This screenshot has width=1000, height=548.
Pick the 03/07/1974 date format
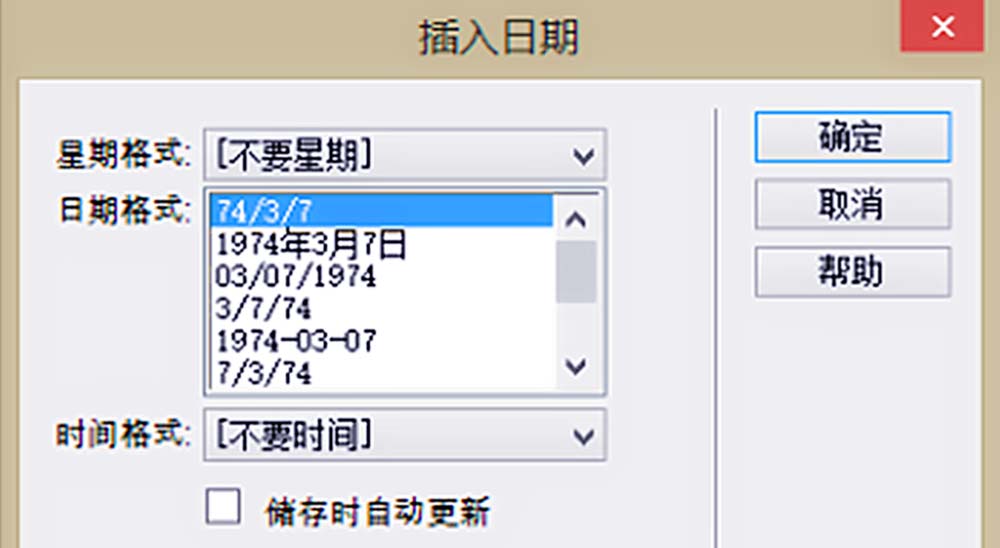point(381,276)
